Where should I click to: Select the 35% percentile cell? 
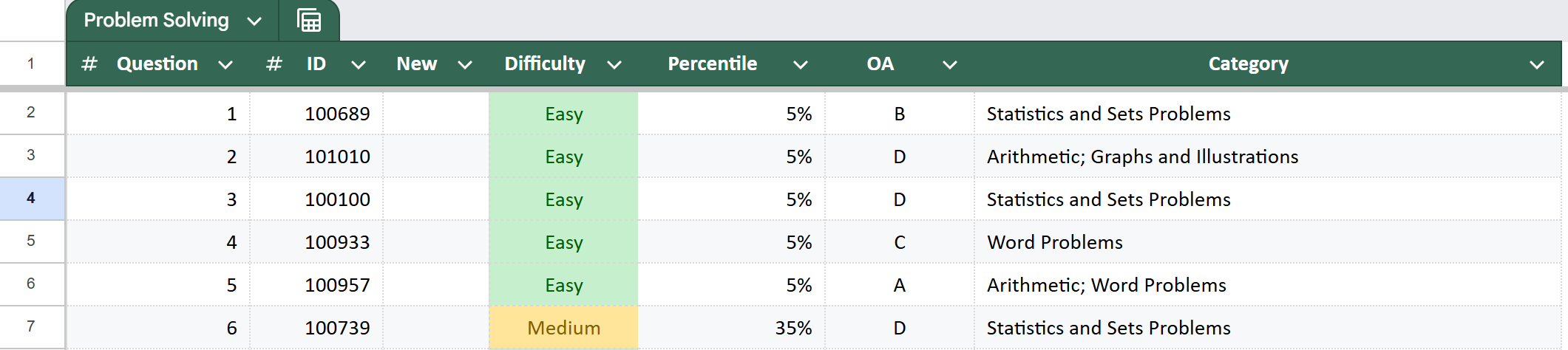coord(793,328)
